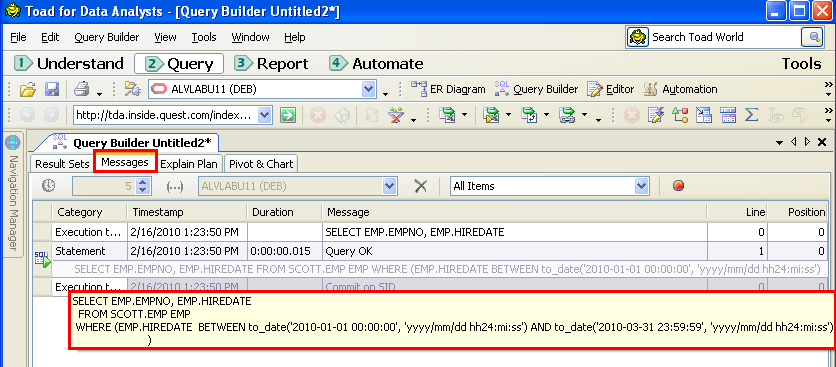Expand the URL address dropdown

(265, 115)
